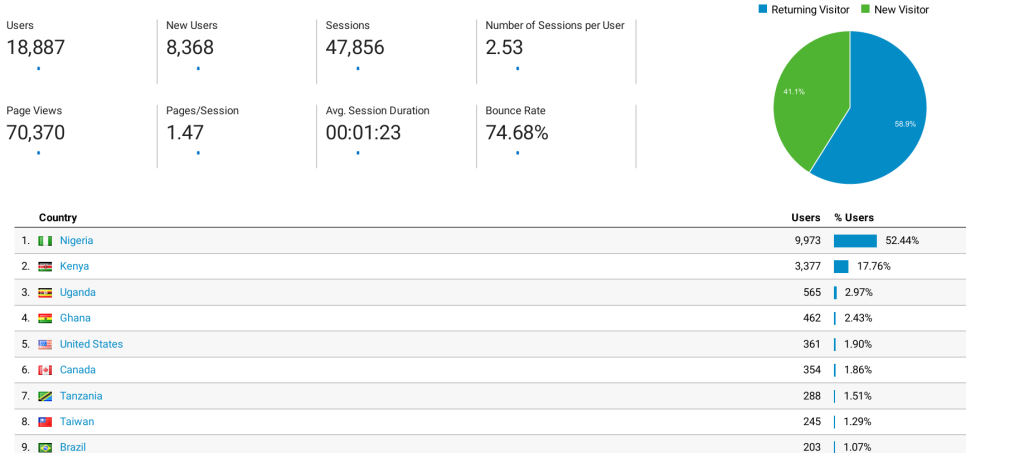Click the Ghana flag icon
Viewport: 1024px width, 453px height.
coord(45,319)
